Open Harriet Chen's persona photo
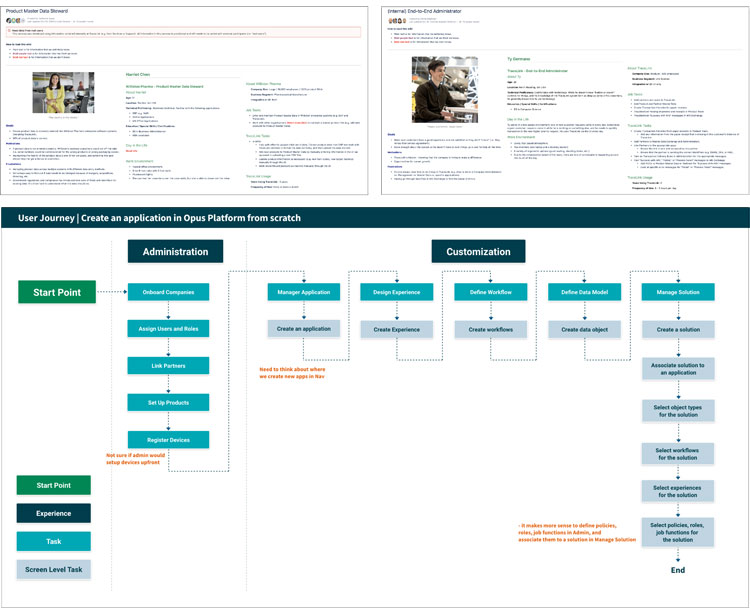The width and height of the screenshot is (750, 615). [x=63, y=93]
